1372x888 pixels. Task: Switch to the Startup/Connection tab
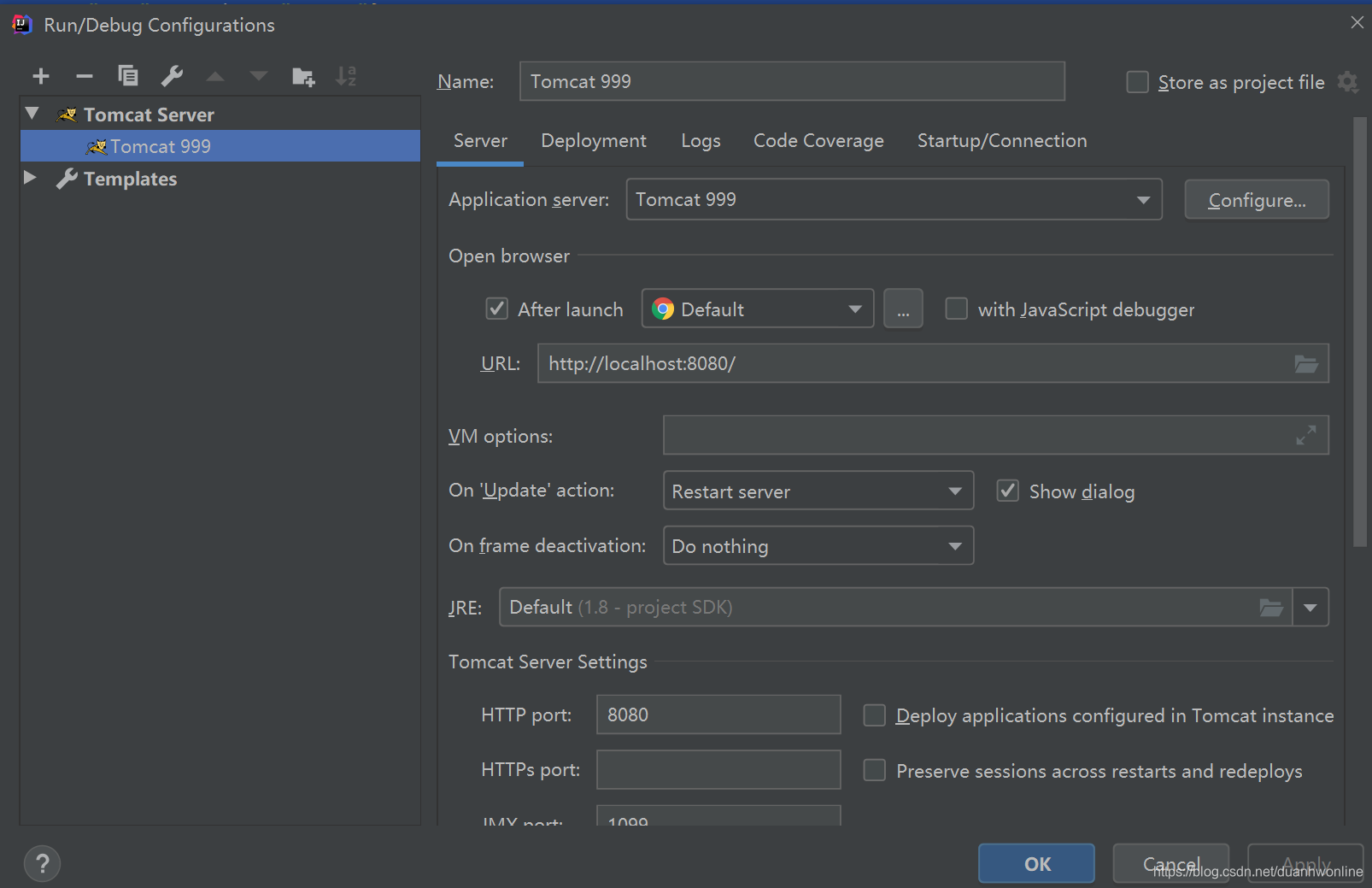click(x=1002, y=141)
